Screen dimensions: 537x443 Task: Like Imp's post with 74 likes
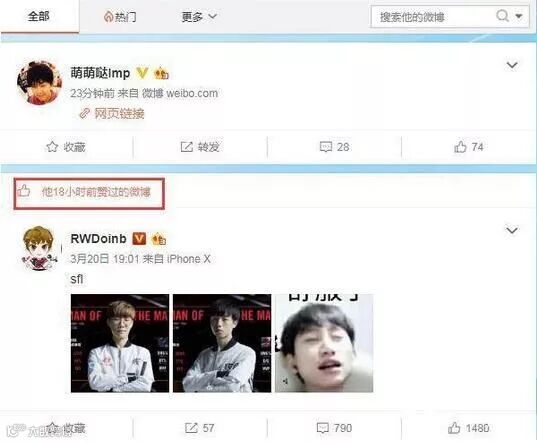pyautogui.click(x=469, y=147)
